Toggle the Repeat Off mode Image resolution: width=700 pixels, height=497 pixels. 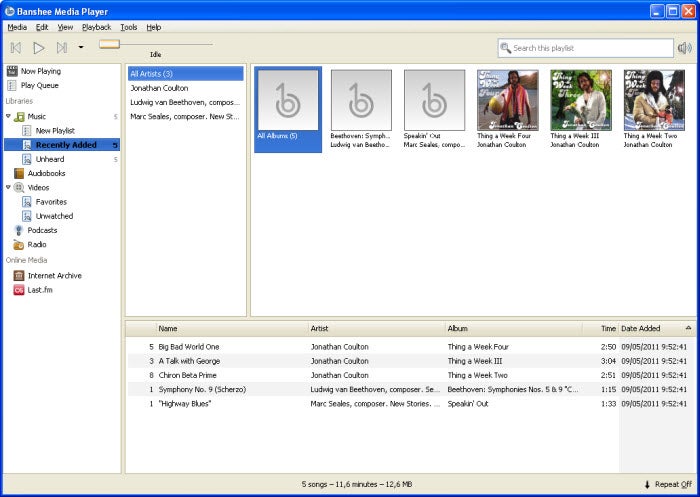[x=668, y=484]
